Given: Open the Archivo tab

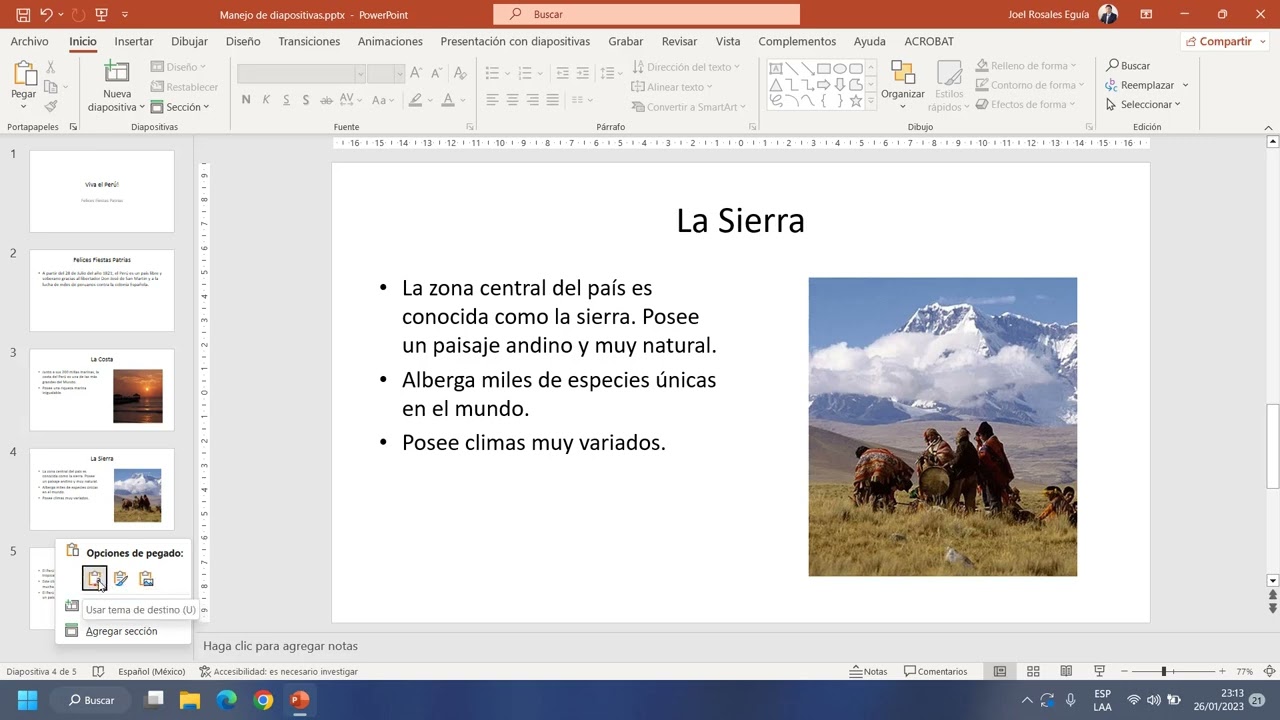Looking at the screenshot, I should click(x=29, y=41).
